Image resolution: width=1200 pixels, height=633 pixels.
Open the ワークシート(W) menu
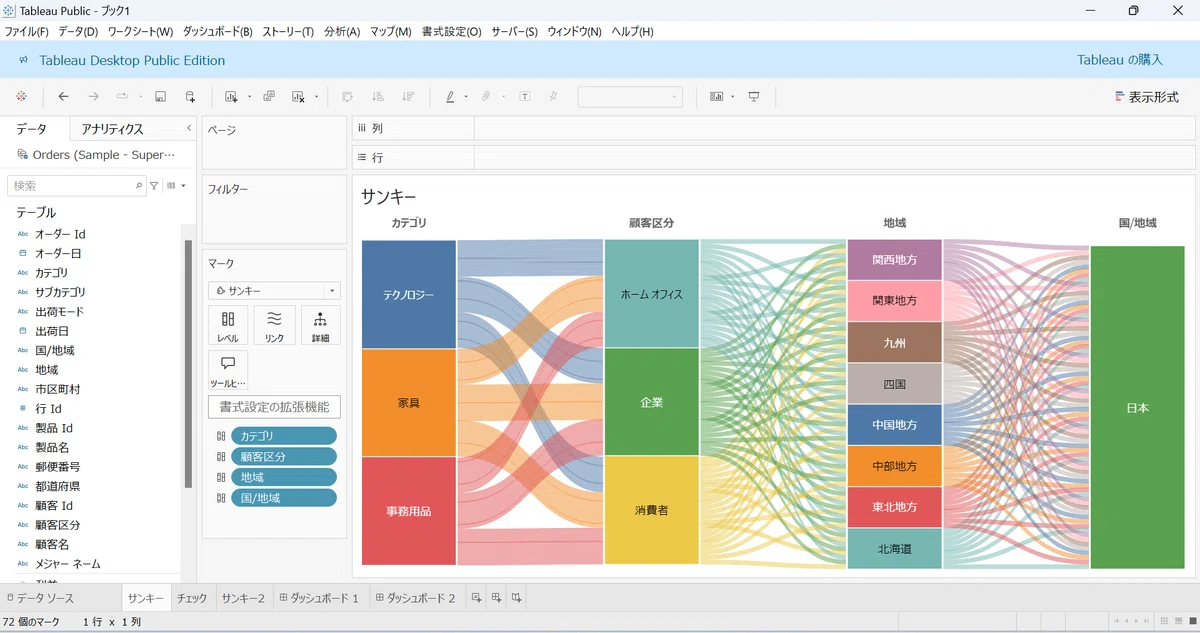pos(140,32)
